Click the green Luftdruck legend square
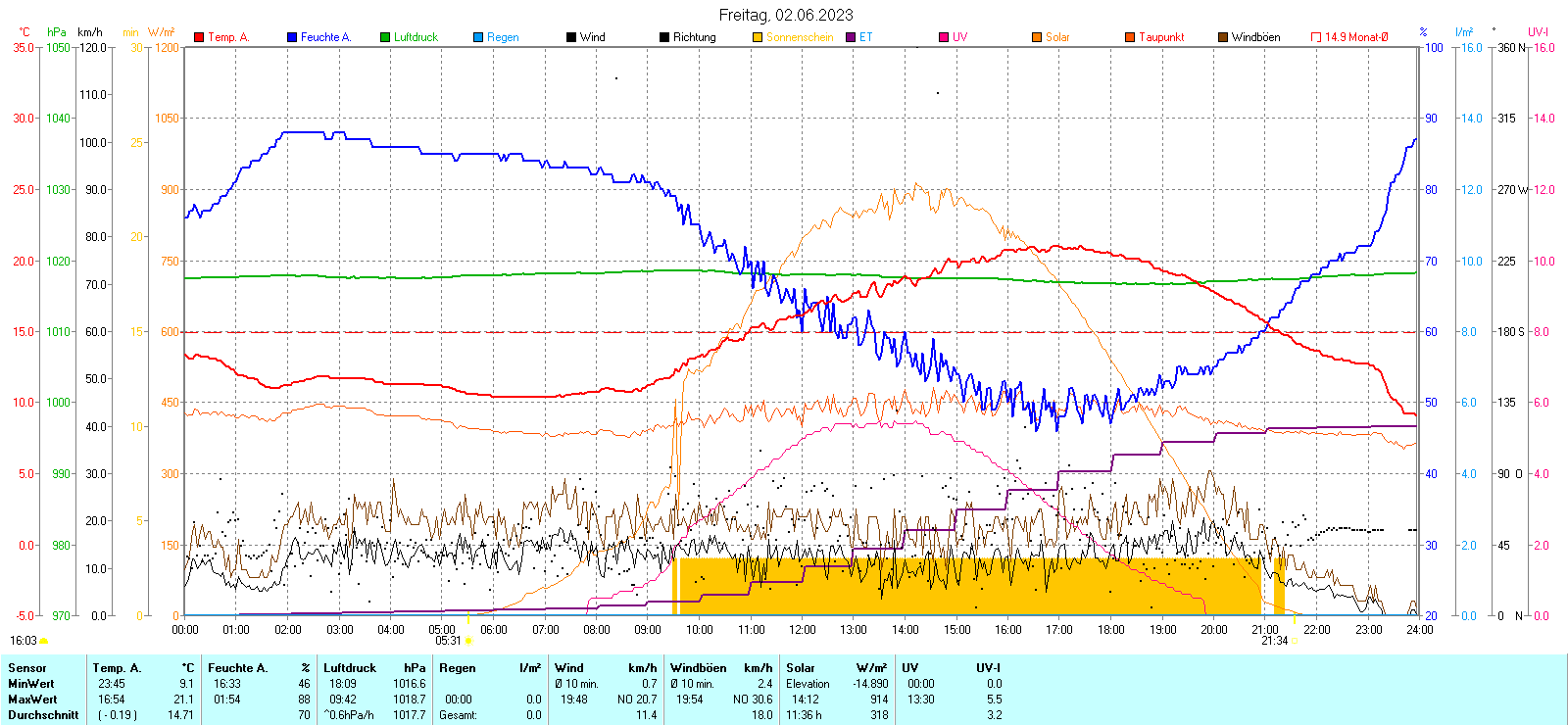Viewport: 1568px width, 725px height. 385,37
